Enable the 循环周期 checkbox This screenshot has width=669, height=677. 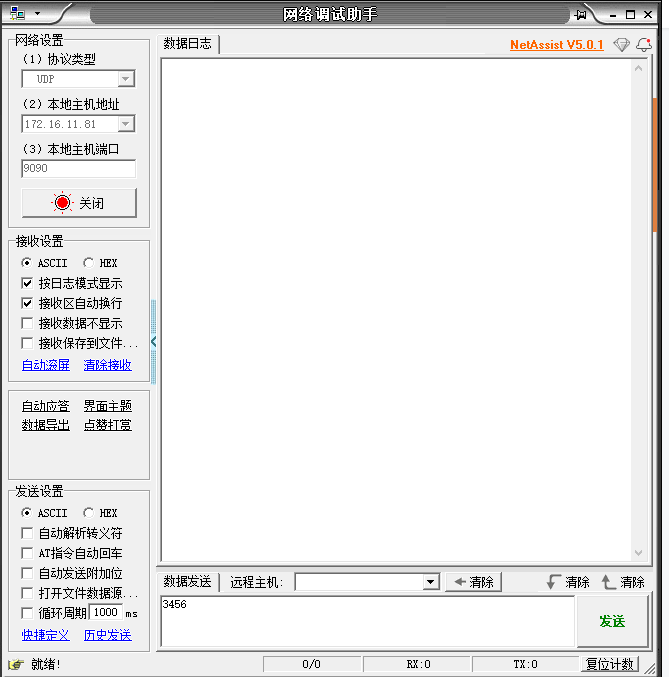pyautogui.click(x=27, y=613)
